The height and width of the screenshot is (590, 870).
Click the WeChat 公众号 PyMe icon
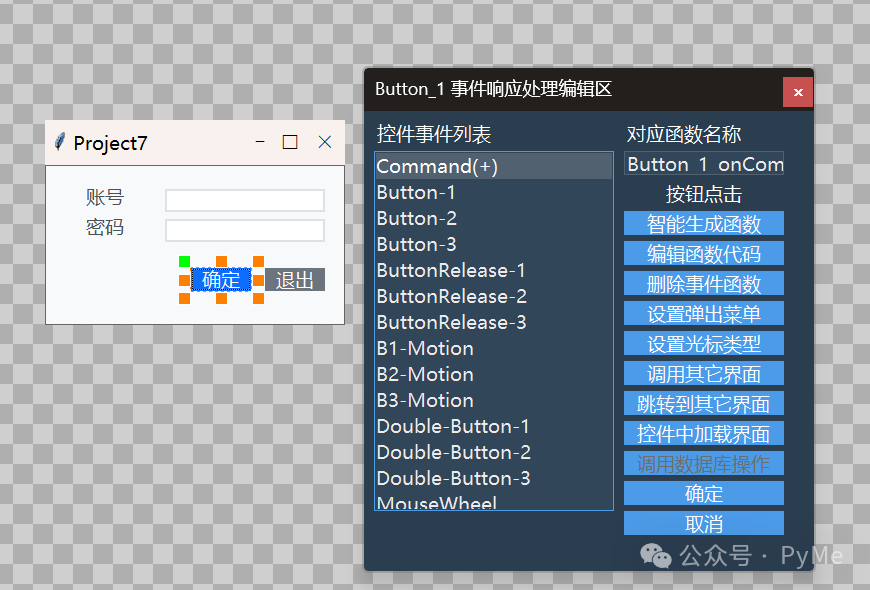pyautogui.click(x=654, y=555)
